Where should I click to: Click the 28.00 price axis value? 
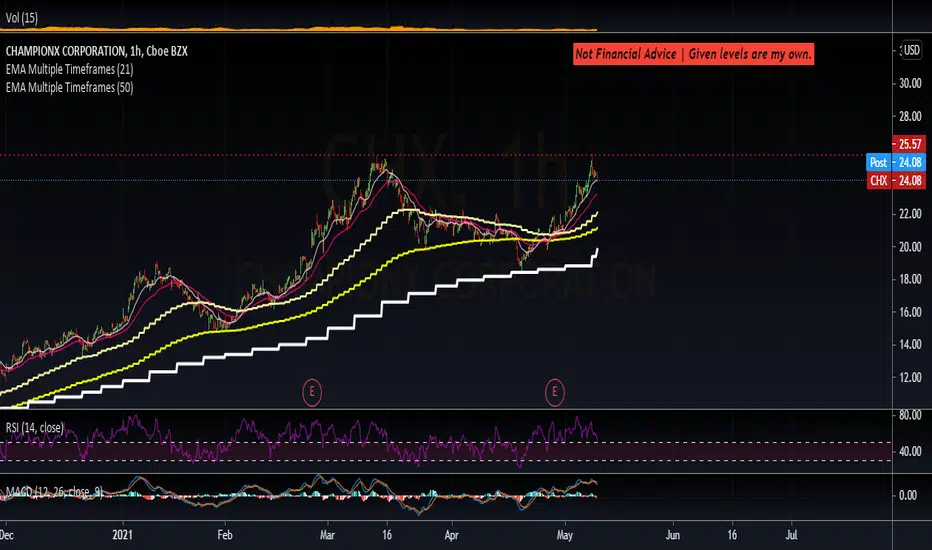[x=910, y=117]
